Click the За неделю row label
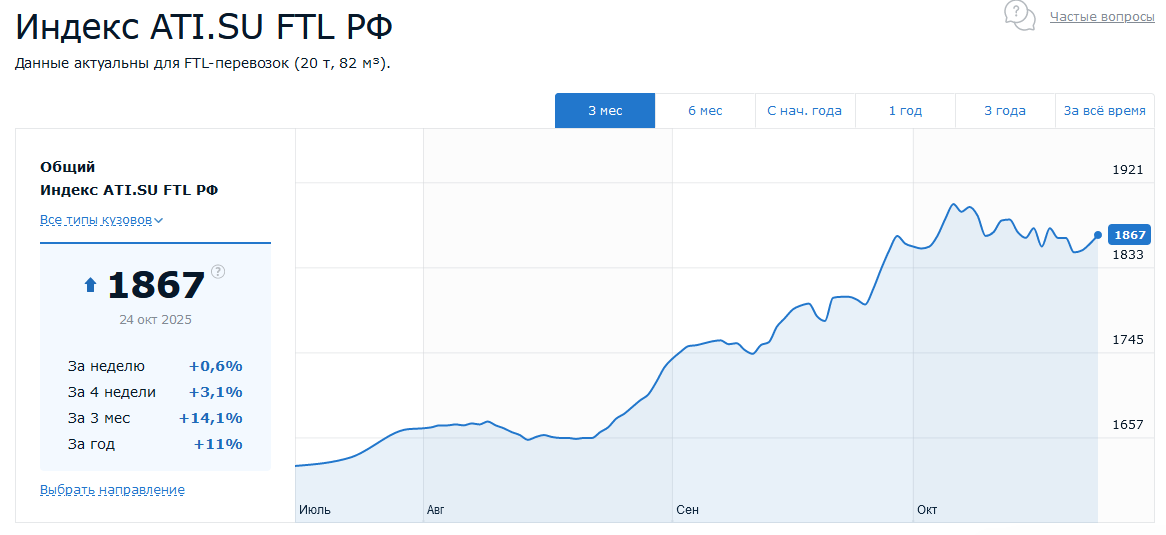Viewport: 1166px width, 535px height. click(106, 366)
